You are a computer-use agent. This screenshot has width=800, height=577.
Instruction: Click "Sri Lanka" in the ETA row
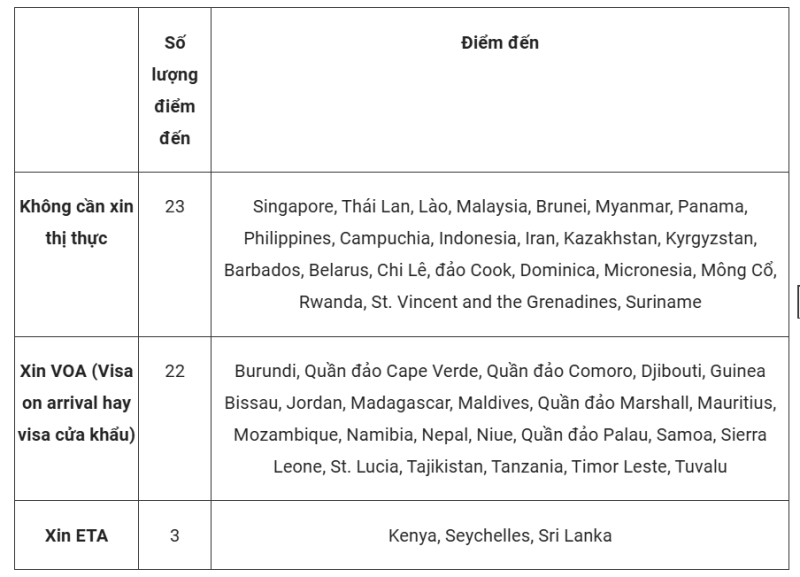click(574, 535)
